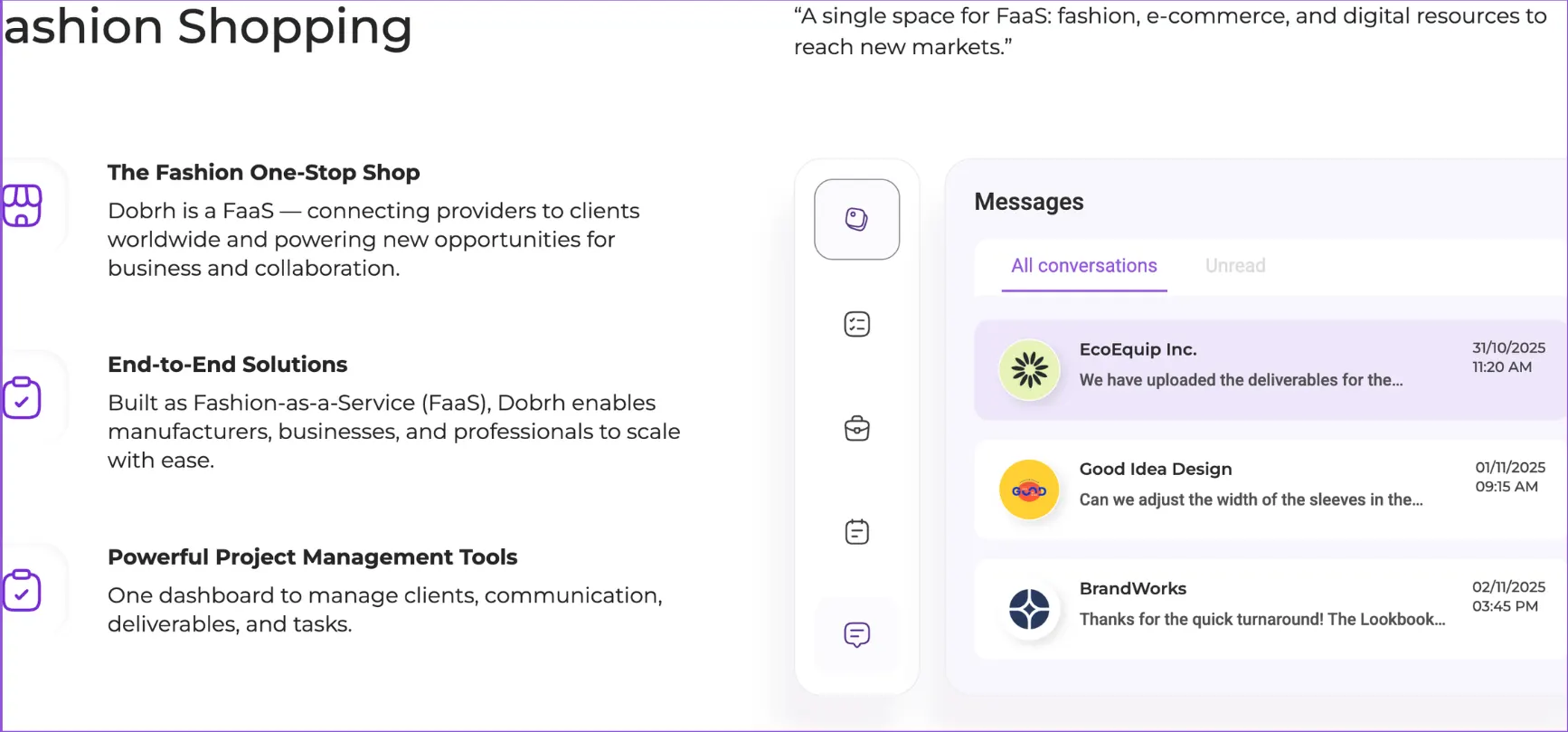Click The Fashion One-Stop Shop heading
Screen dimensions: 1568x732
pyautogui.click(x=264, y=173)
